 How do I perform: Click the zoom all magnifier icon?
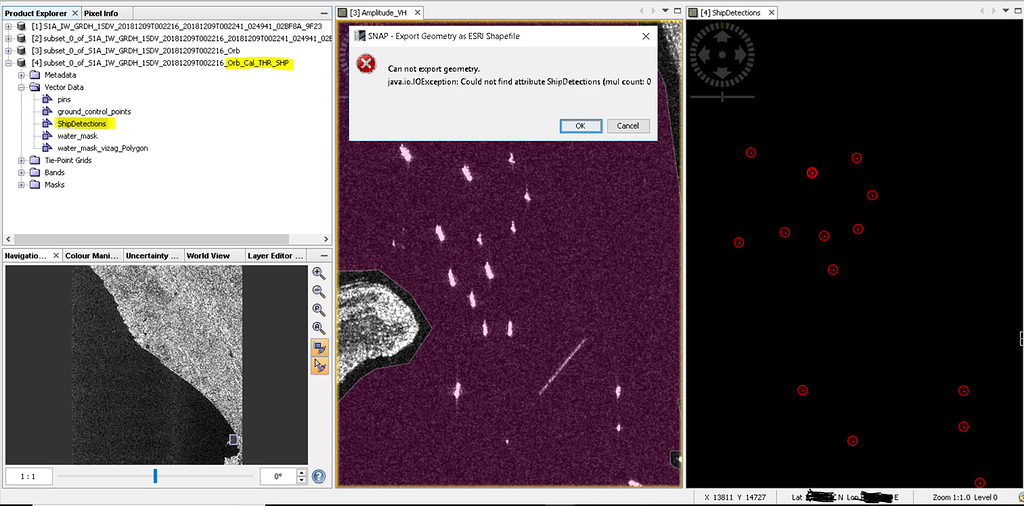[x=319, y=328]
